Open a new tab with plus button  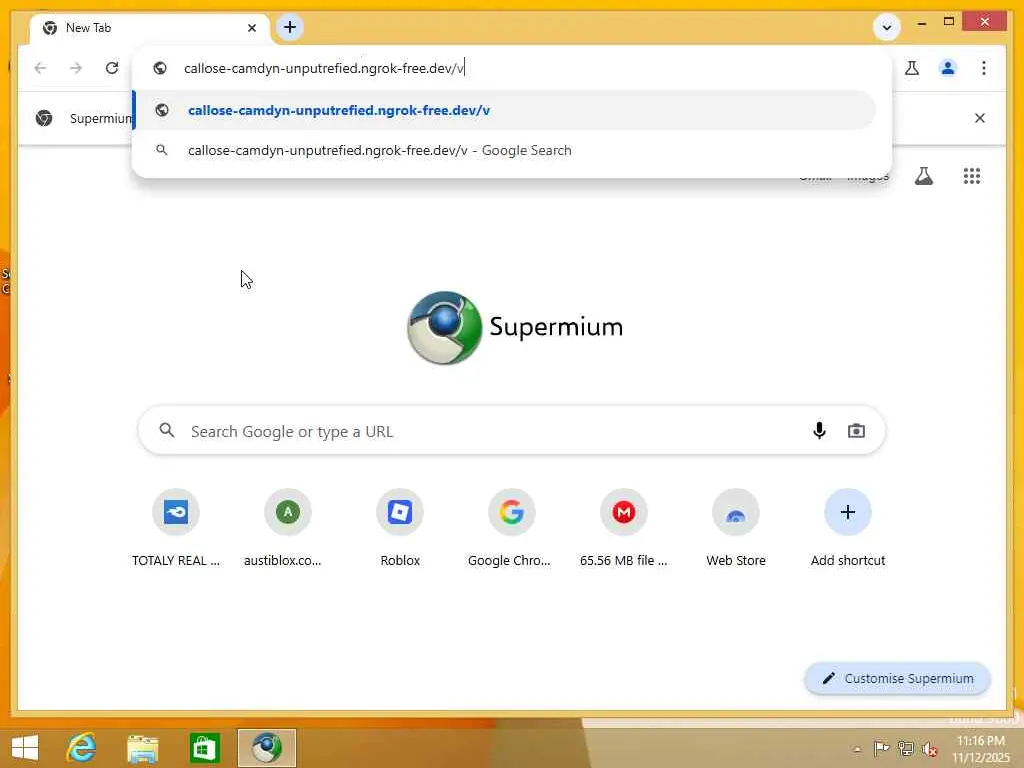pos(290,27)
